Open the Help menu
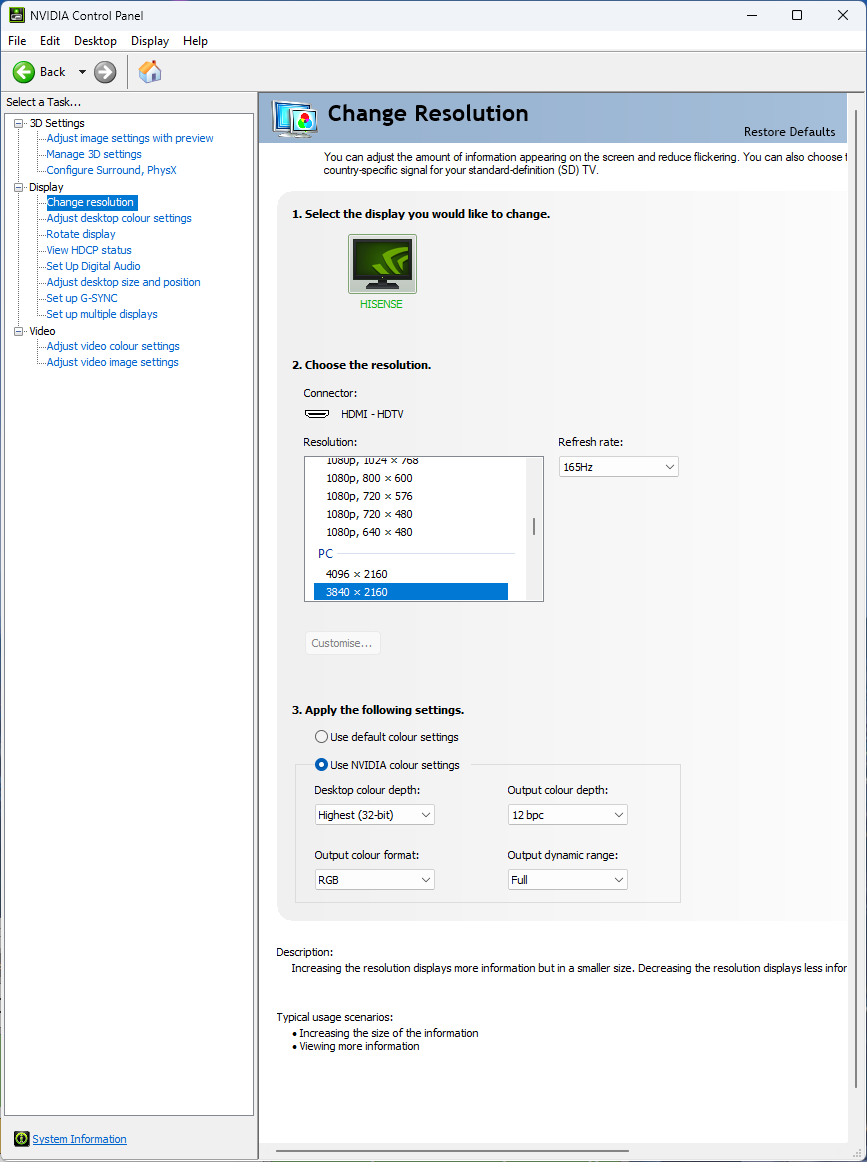This screenshot has width=867, height=1162. [x=195, y=41]
